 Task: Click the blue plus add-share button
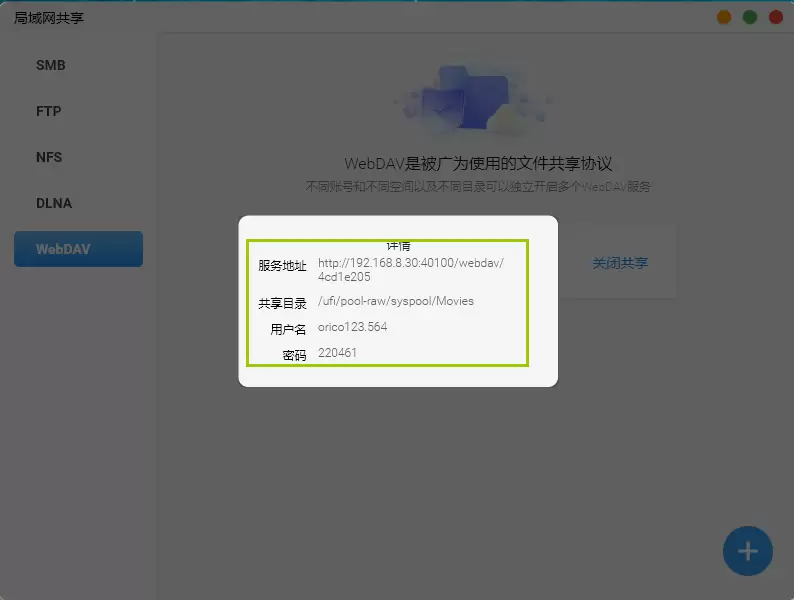pyautogui.click(x=747, y=551)
